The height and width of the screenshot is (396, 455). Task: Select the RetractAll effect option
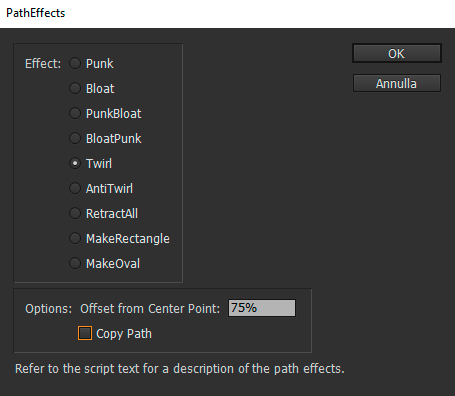coord(75,213)
